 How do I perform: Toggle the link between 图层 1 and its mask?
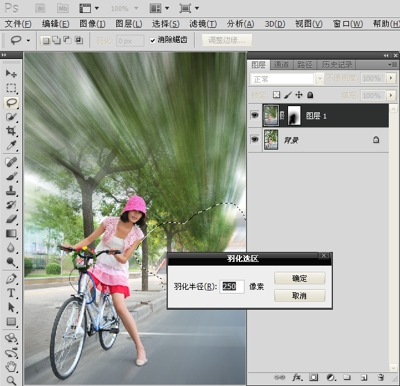(x=282, y=115)
